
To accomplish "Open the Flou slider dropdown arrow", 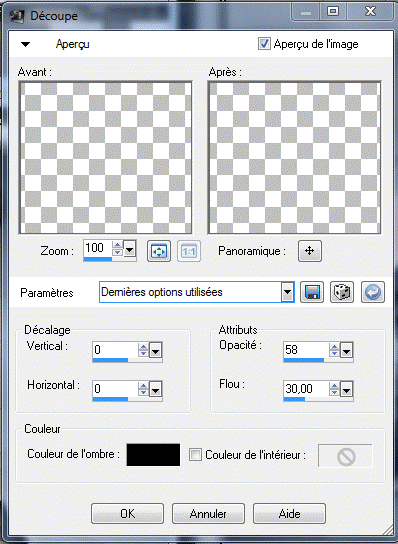I will click(x=347, y=389).
